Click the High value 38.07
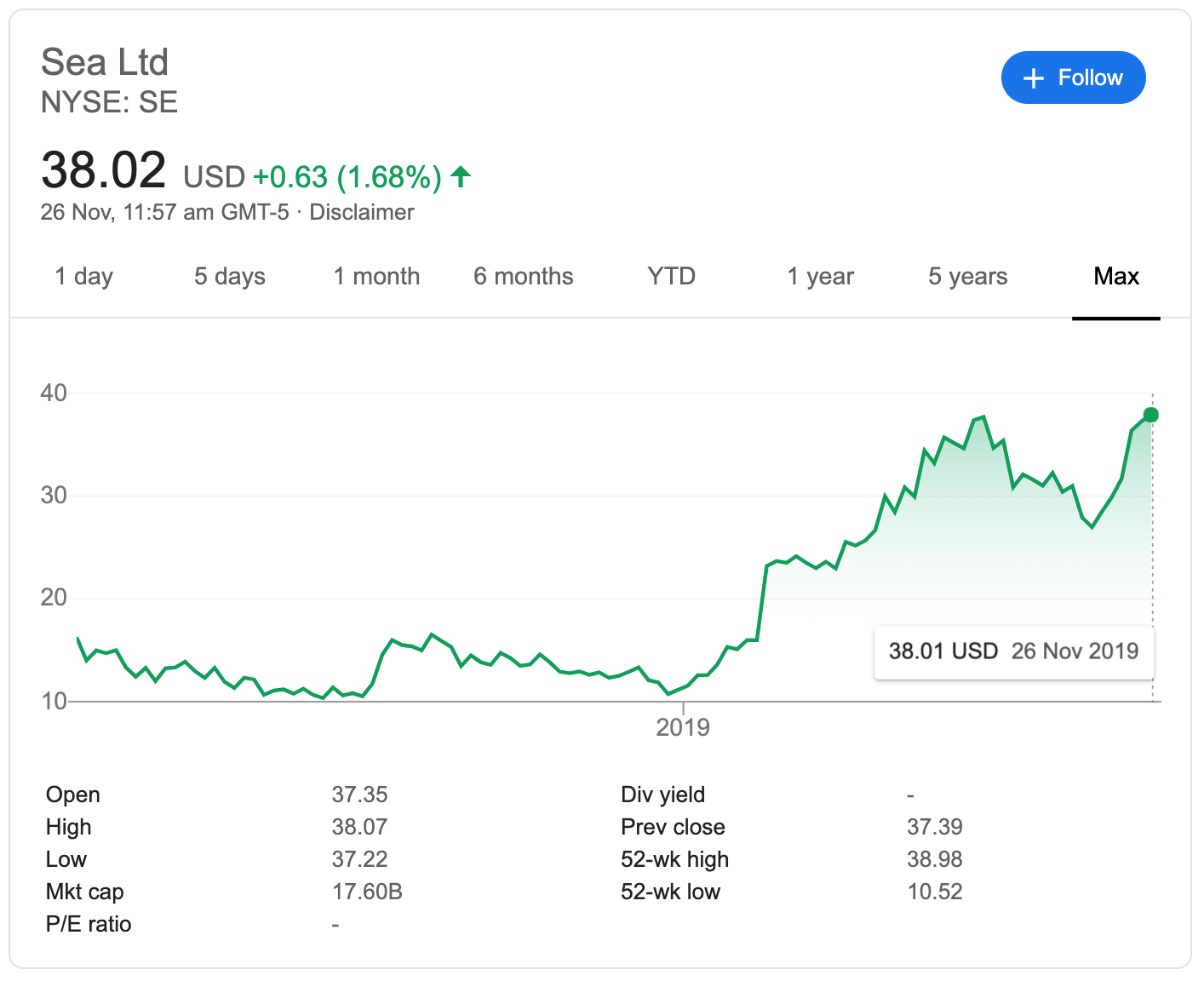 tap(360, 827)
